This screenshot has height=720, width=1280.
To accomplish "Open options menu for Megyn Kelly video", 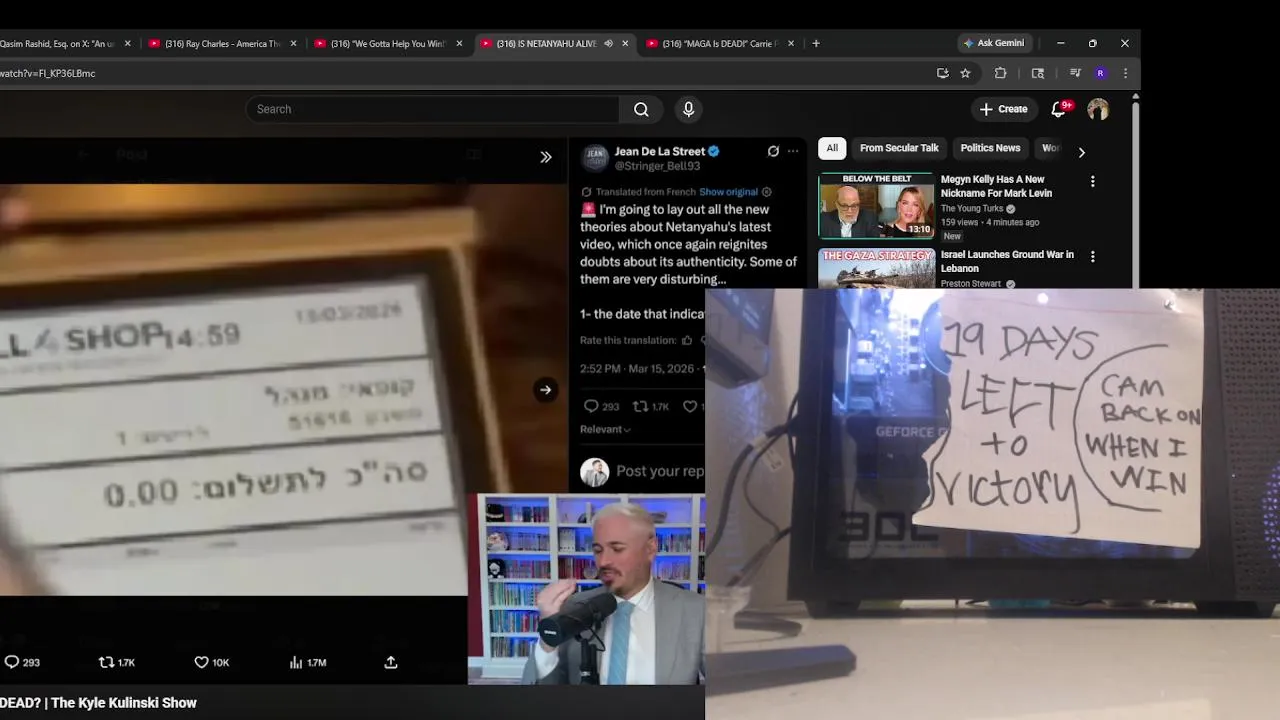I will click(1092, 181).
